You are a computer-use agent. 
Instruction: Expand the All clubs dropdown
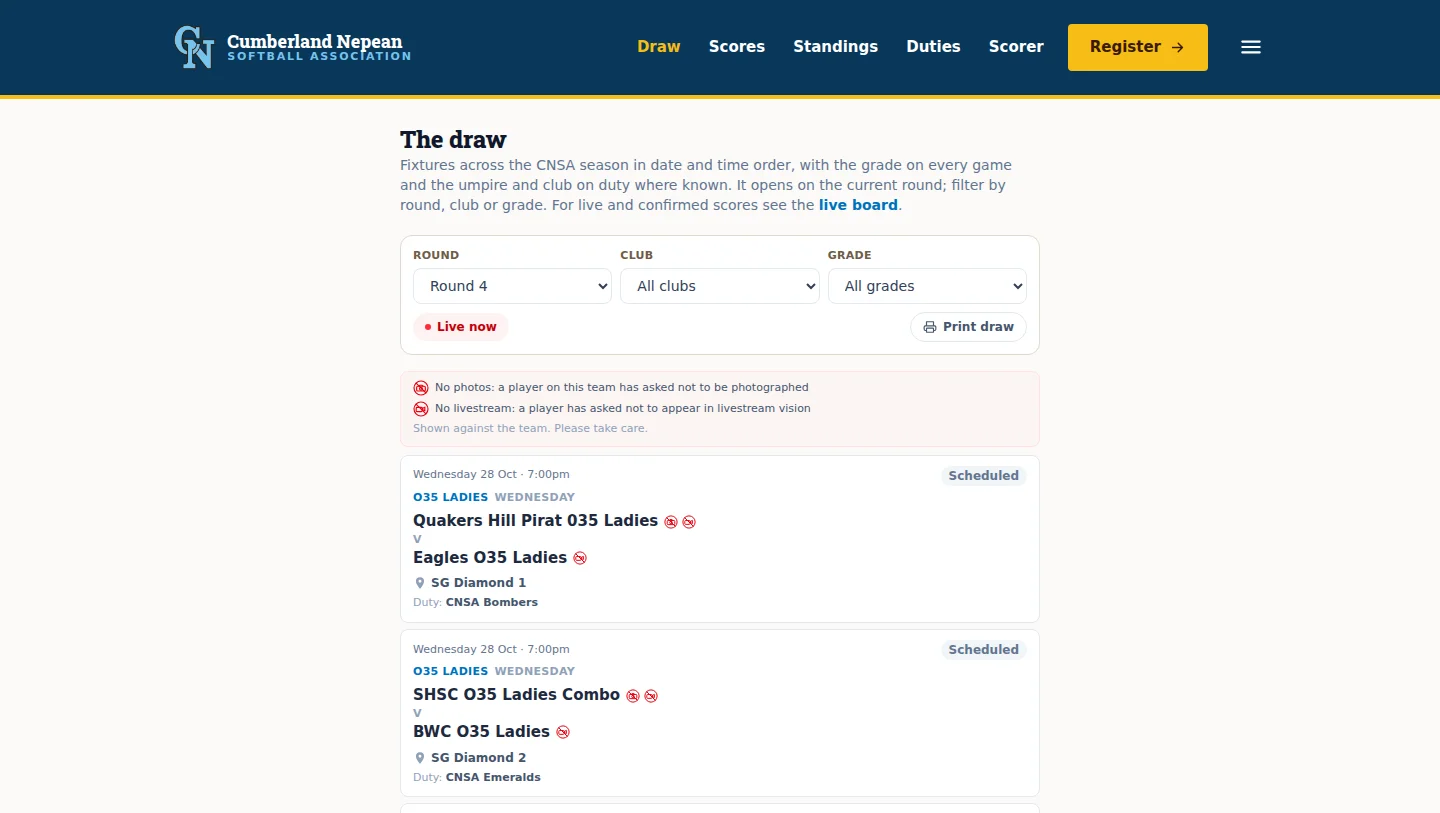click(720, 286)
